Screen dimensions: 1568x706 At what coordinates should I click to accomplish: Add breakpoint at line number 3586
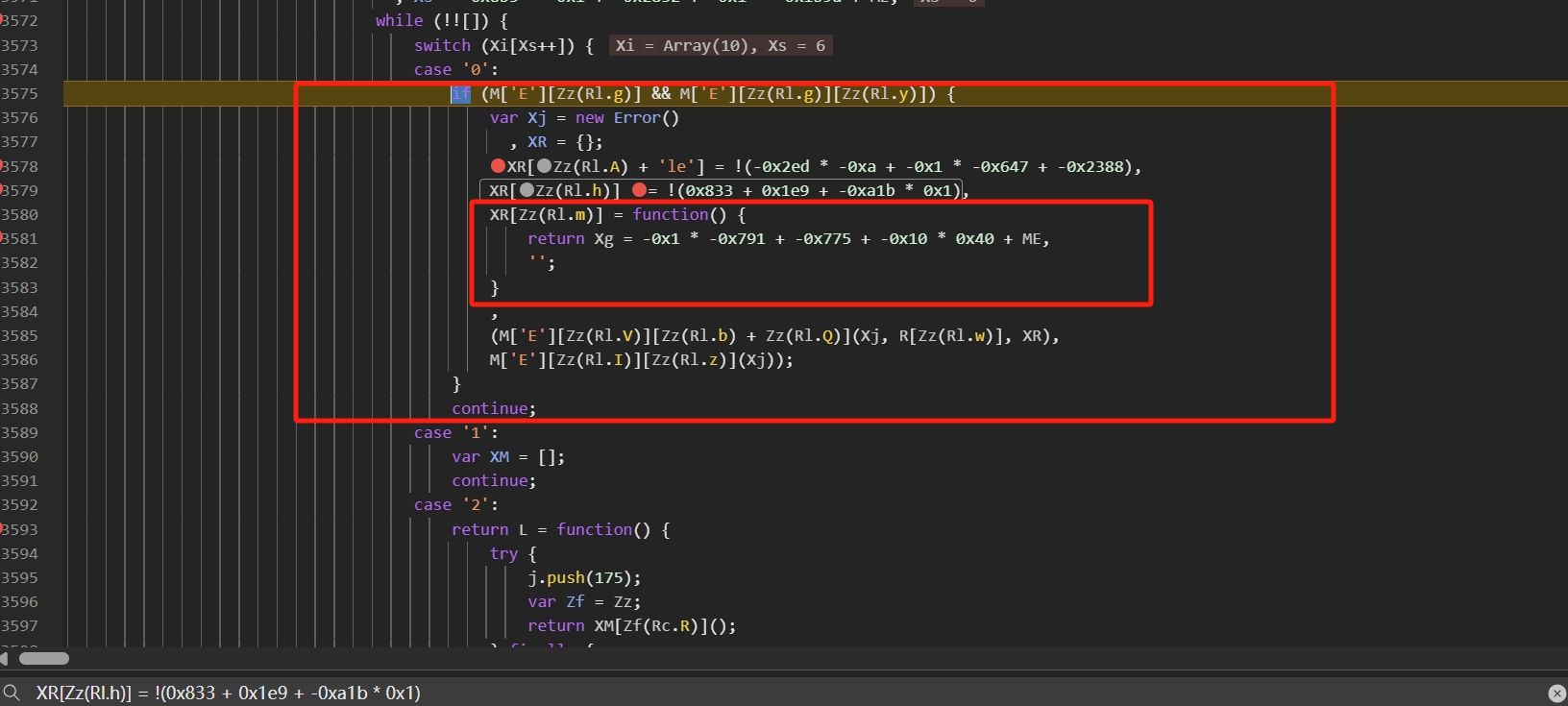[19, 359]
